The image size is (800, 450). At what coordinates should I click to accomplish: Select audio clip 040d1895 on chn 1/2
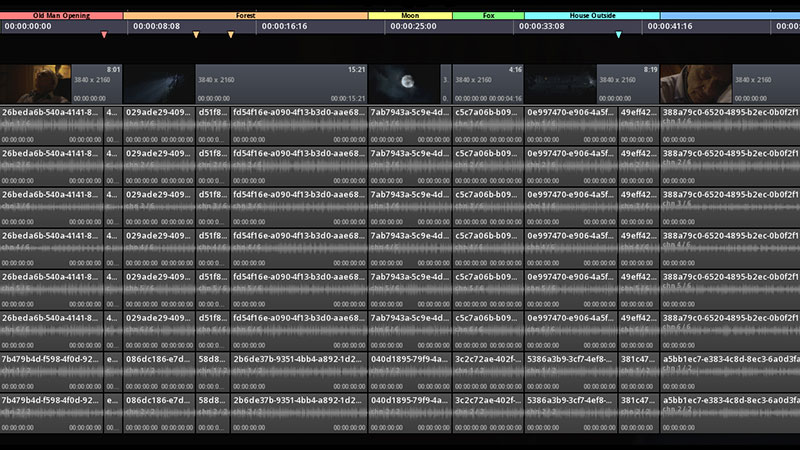click(x=410, y=372)
